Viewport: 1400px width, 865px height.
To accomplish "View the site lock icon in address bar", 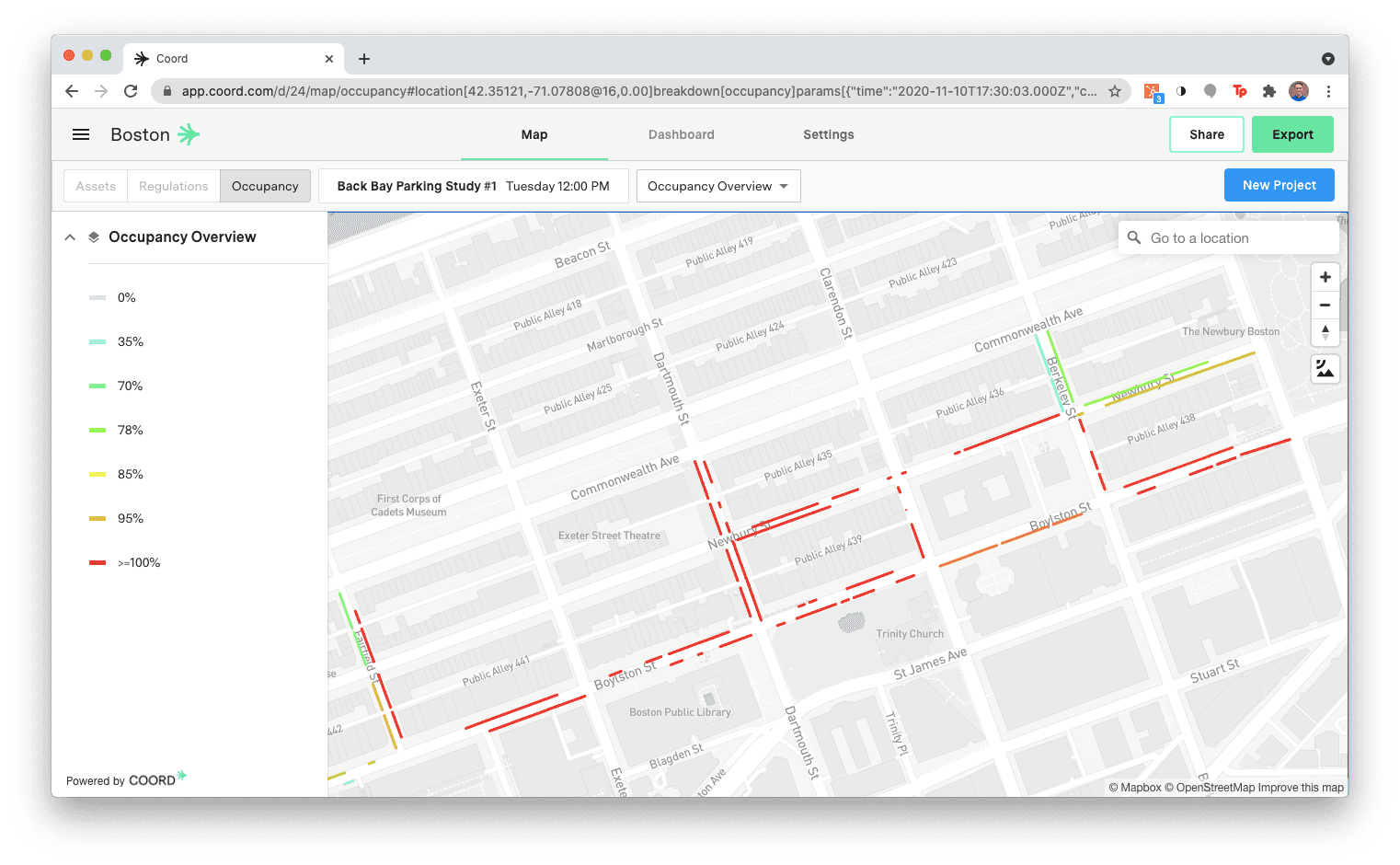I will (166, 91).
